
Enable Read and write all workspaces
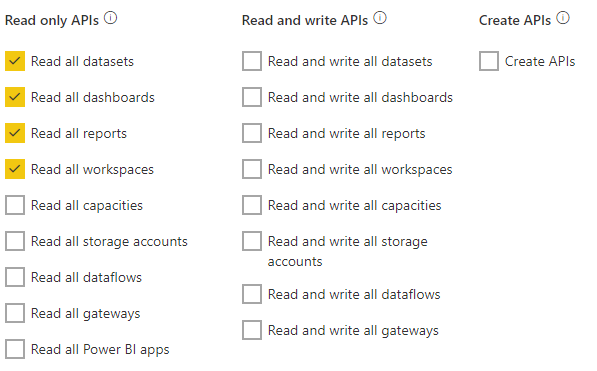pyautogui.click(x=252, y=169)
